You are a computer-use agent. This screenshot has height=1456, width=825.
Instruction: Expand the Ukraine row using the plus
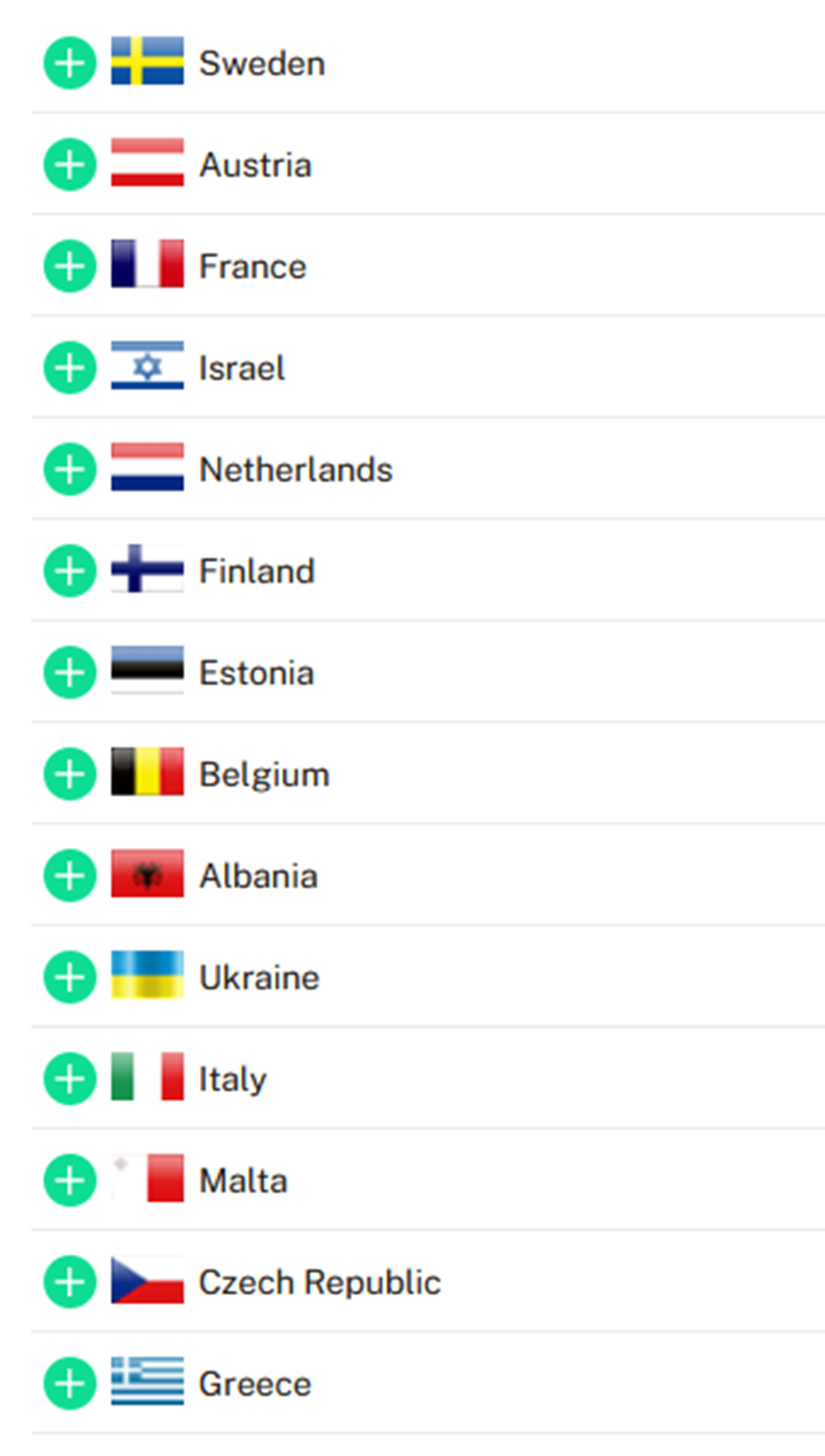pos(70,977)
